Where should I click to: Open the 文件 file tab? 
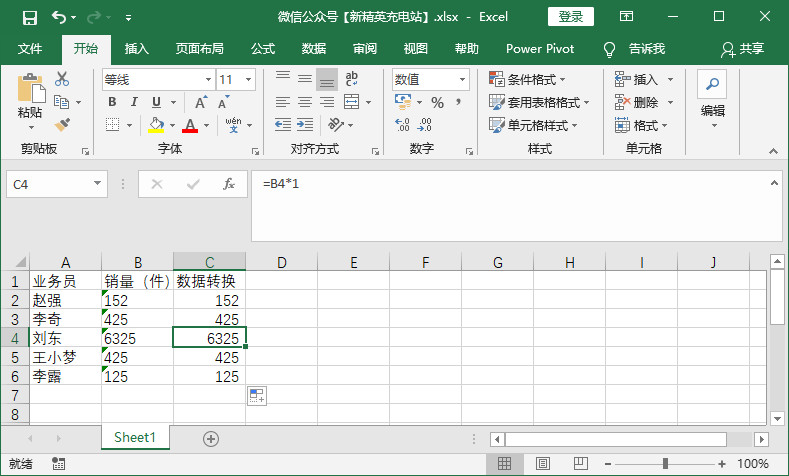tap(30, 49)
